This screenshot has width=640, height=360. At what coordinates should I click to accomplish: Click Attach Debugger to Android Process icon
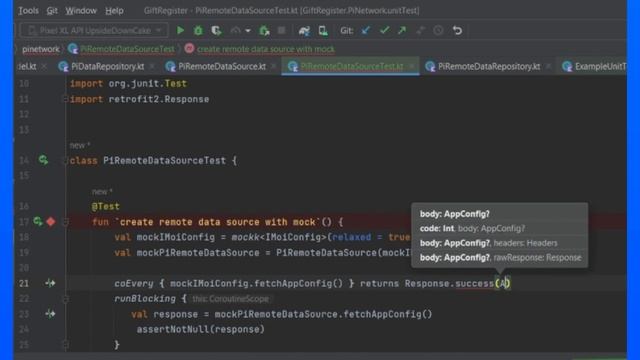264,30
